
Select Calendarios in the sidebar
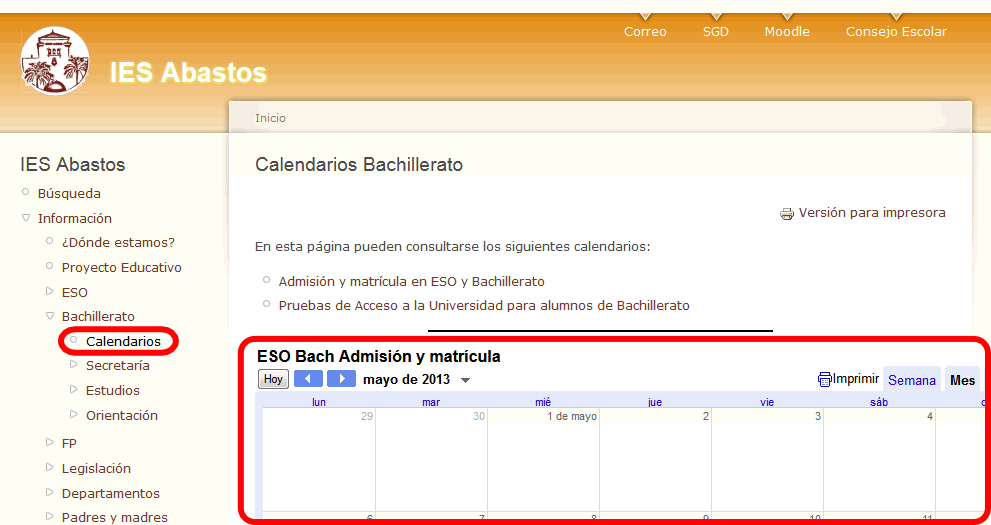coord(123,342)
